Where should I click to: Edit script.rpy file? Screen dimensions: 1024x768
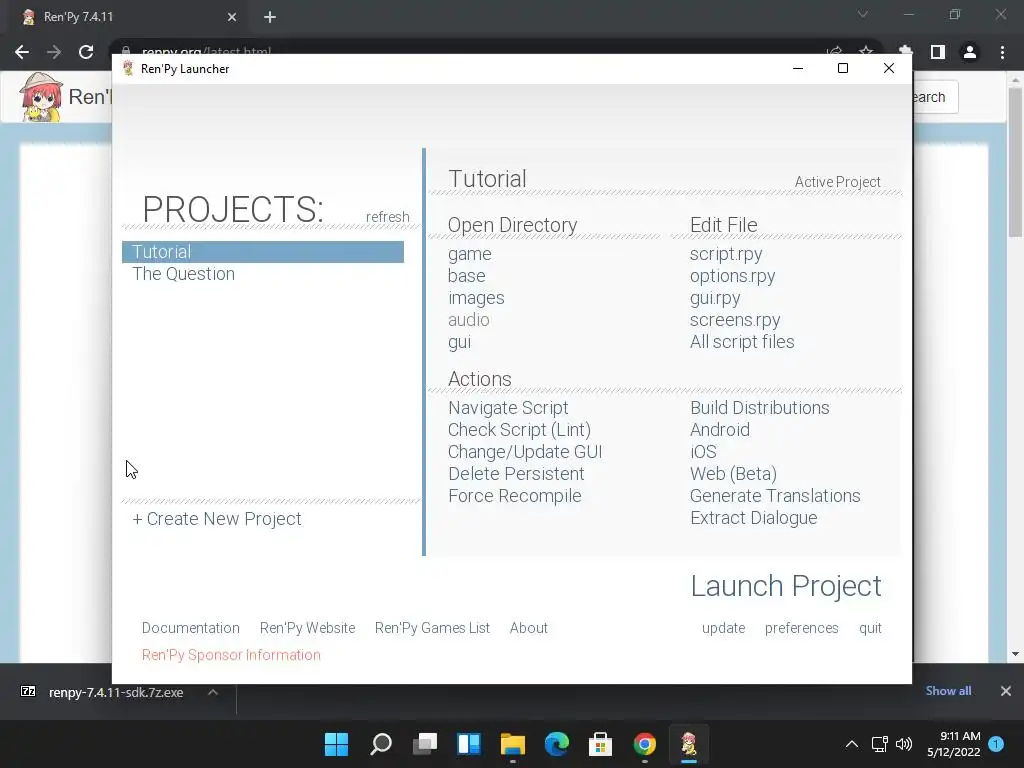tap(726, 254)
